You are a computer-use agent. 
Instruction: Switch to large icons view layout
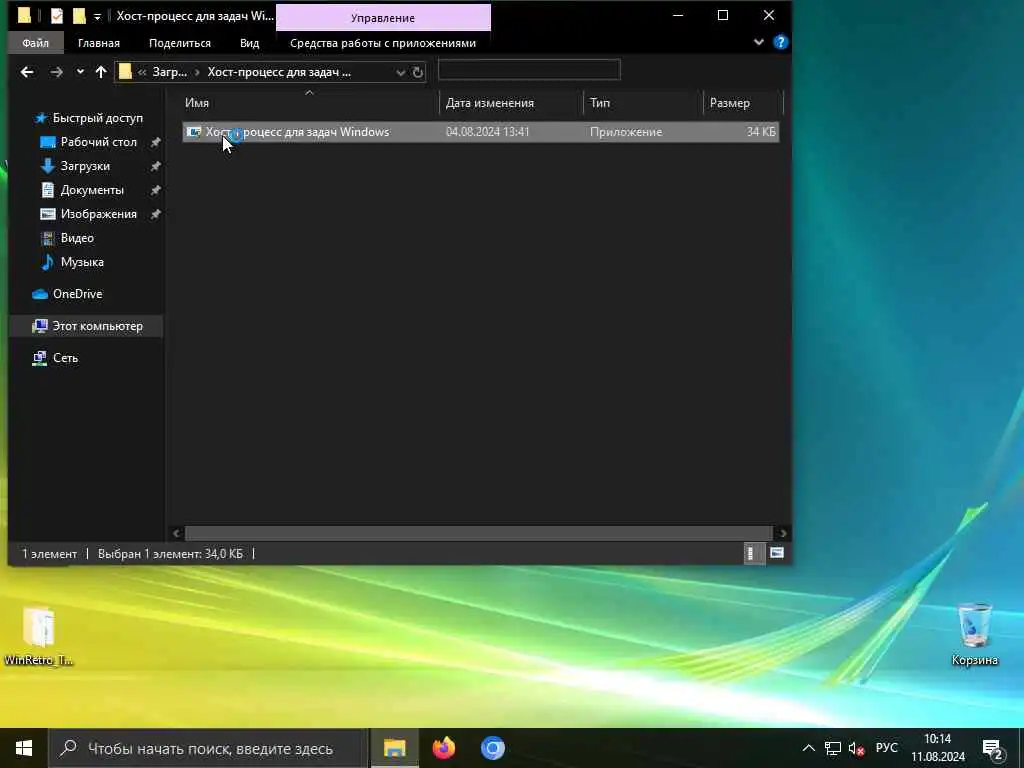[x=776, y=554]
